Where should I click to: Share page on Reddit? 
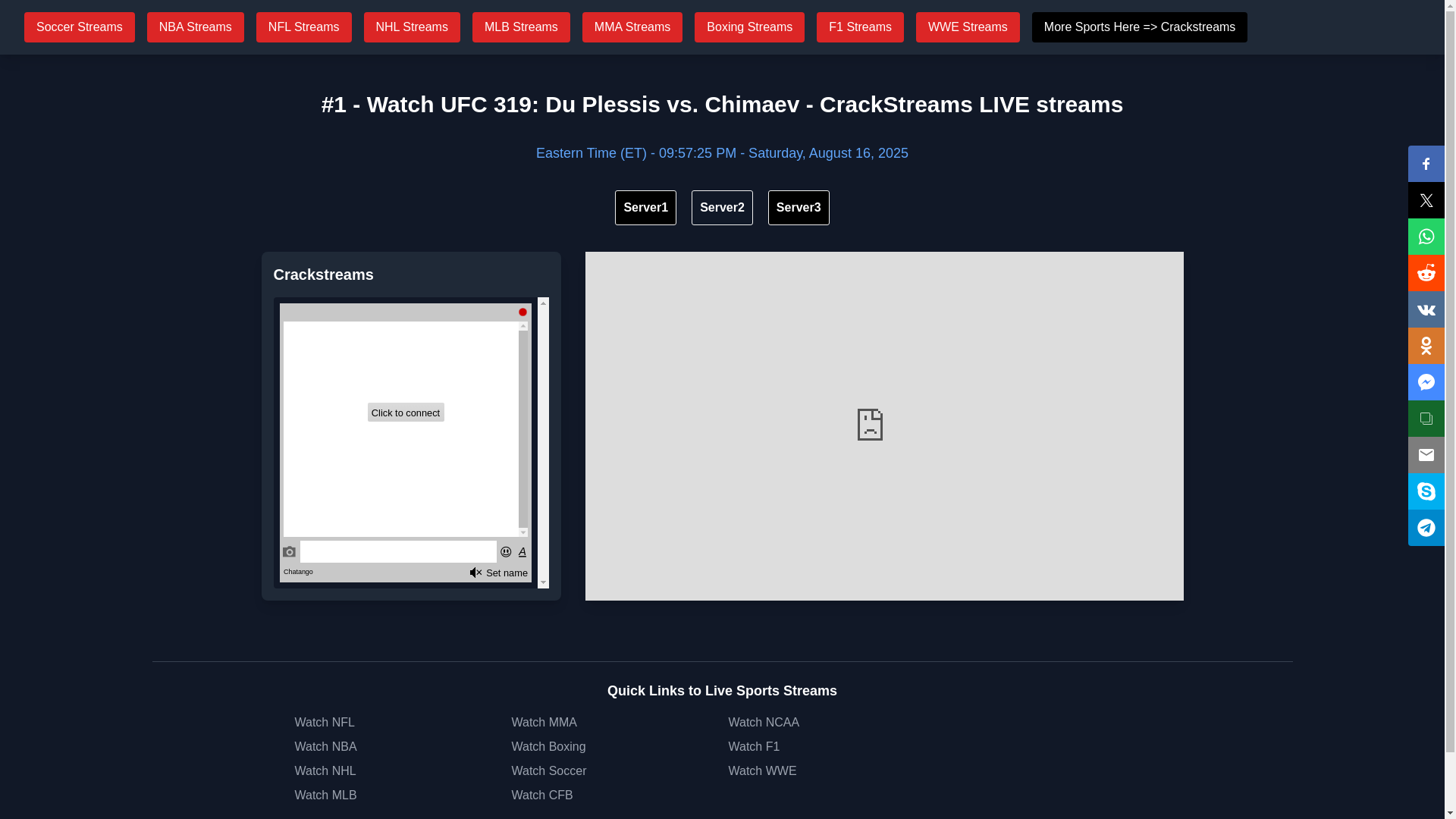pos(1426,273)
